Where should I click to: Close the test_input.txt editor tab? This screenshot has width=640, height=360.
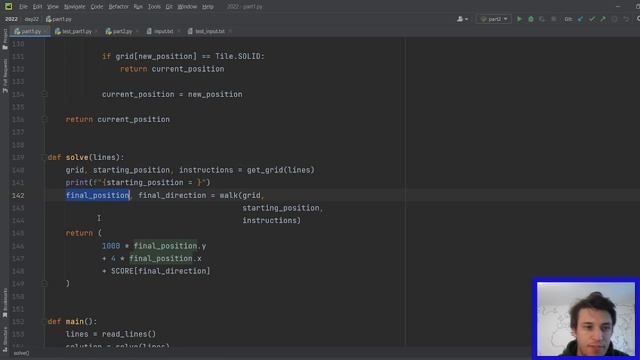coord(230,31)
